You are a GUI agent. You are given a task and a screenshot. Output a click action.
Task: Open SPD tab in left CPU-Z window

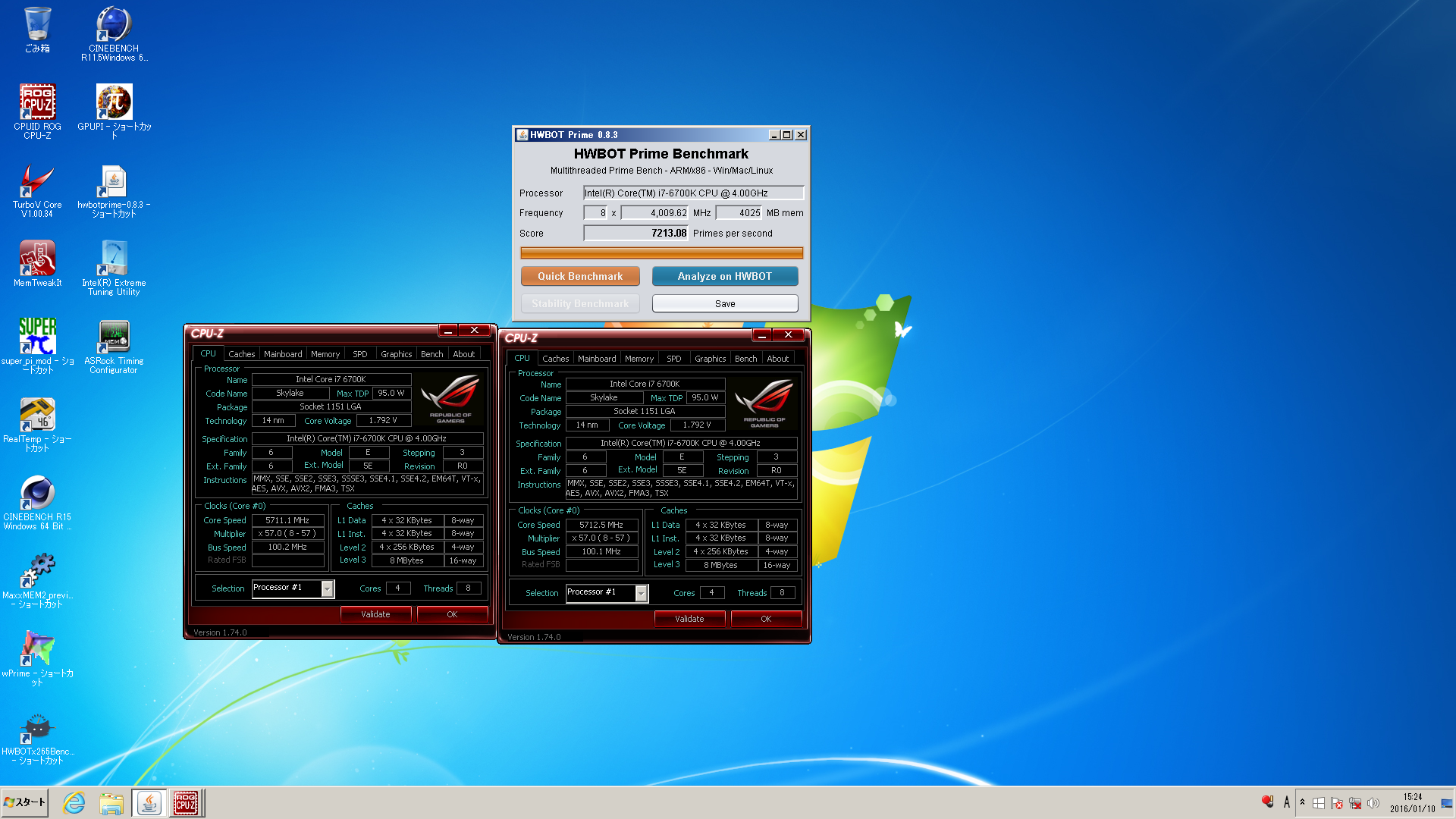click(360, 354)
